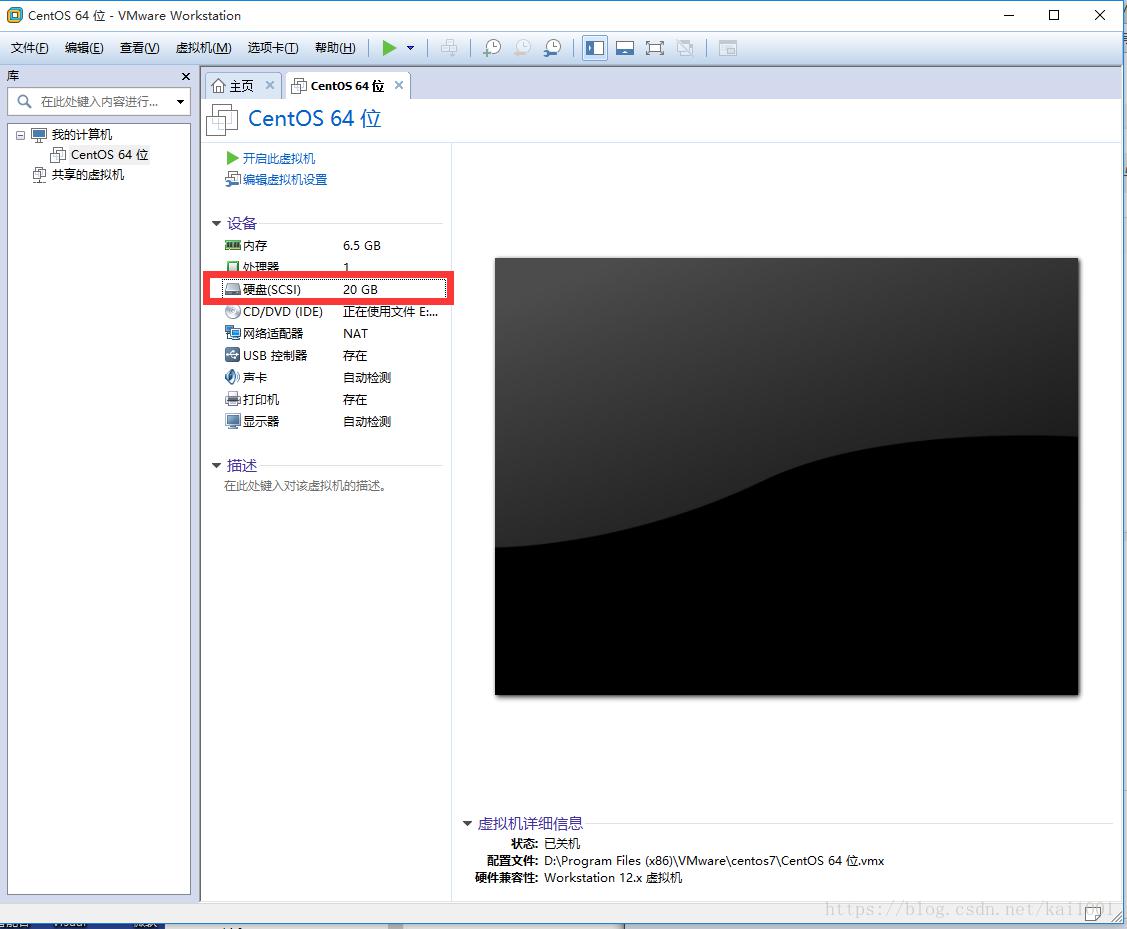Viewport: 1127px width, 929px height.
Task: Select the 打印机 printer row
Action: [x=334, y=399]
